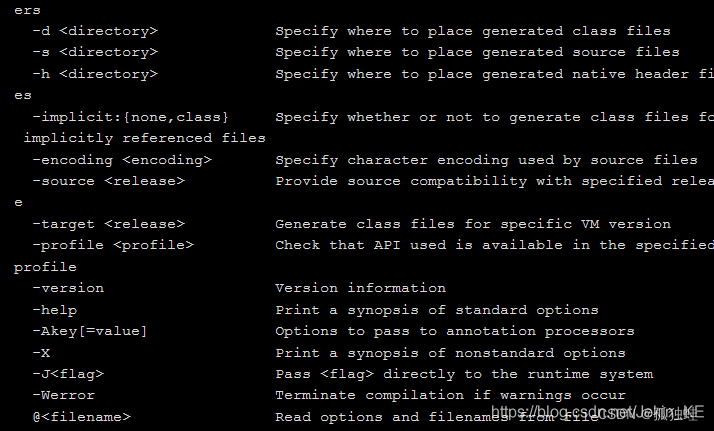This screenshot has width=714, height=431.
Task: Click the "-J<flag>" option text
Action: click(x=67, y=374)
